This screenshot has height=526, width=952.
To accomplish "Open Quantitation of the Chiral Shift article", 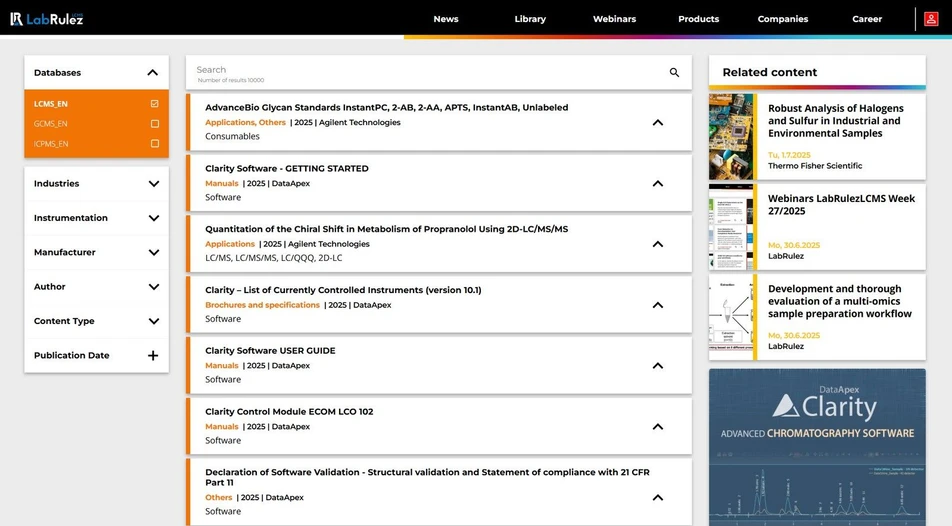I will [387, 229].
